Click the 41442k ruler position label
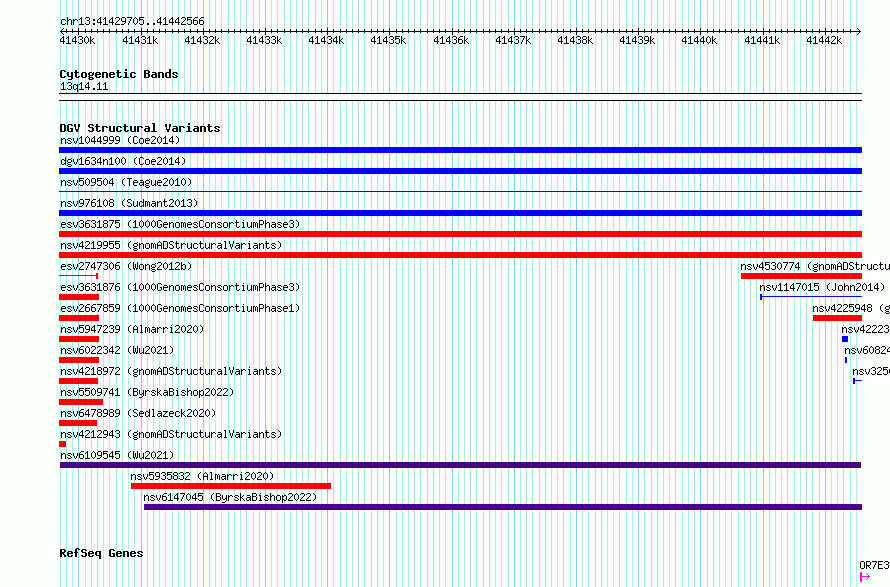 tap(824, 40)
